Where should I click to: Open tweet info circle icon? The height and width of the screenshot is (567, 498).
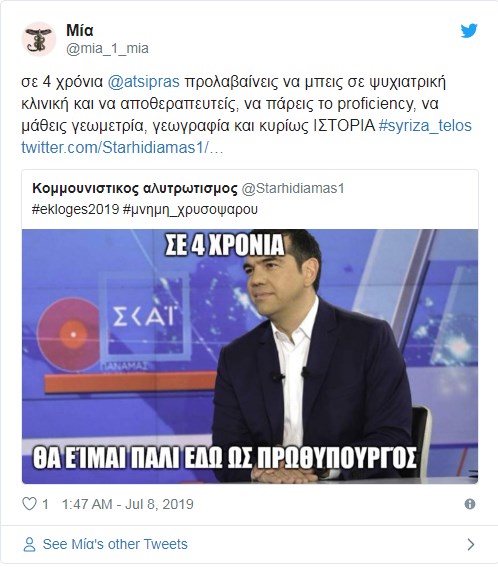click(469, 504)
